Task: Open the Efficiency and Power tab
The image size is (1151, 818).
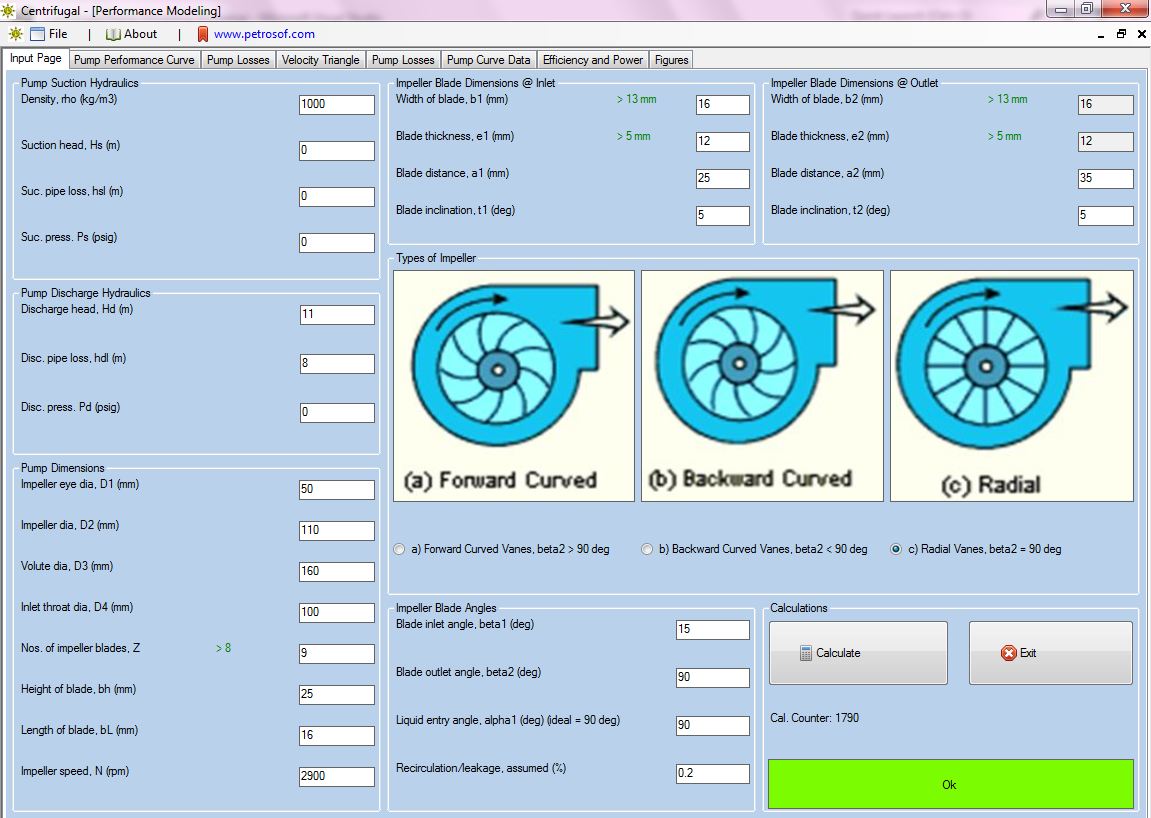Action: tap(592, 59)
